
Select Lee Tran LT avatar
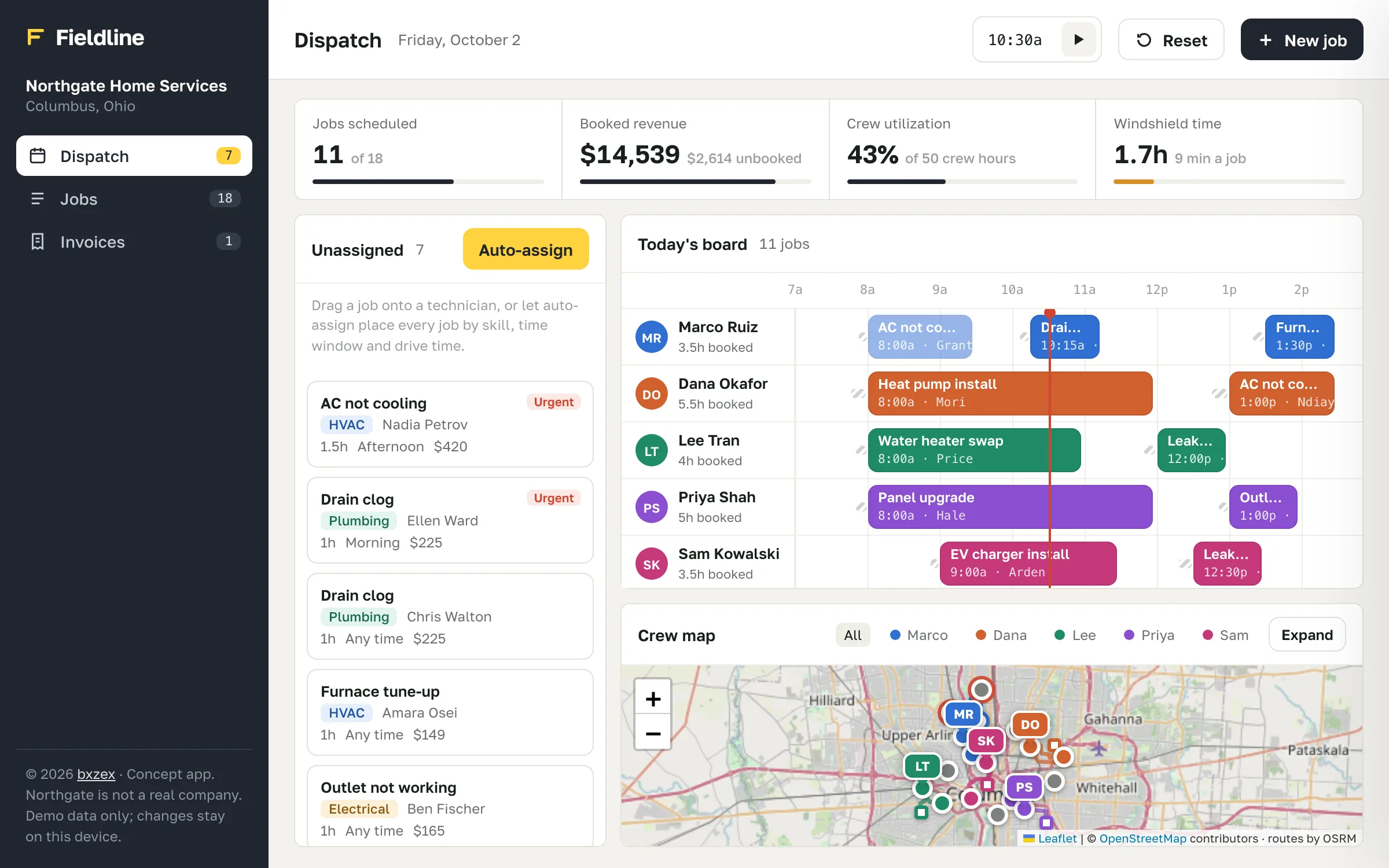click(651, 451)
